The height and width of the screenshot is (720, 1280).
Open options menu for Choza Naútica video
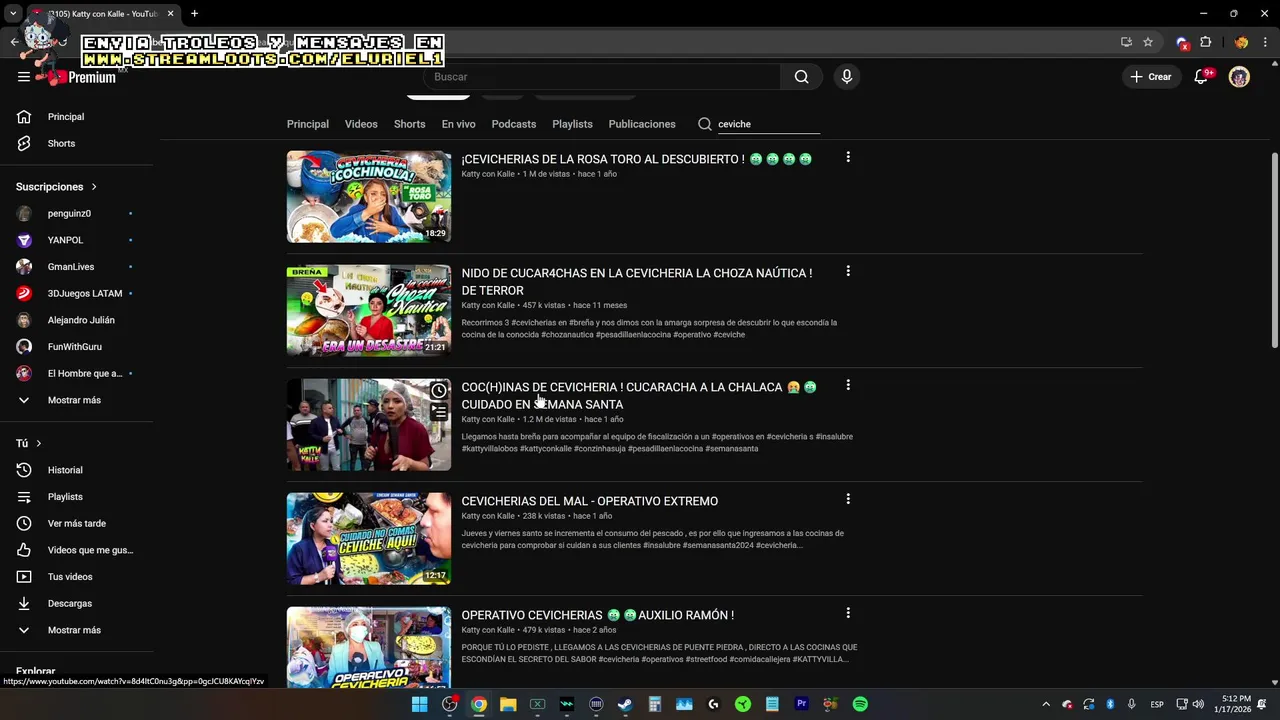click(x=848, y=271)
